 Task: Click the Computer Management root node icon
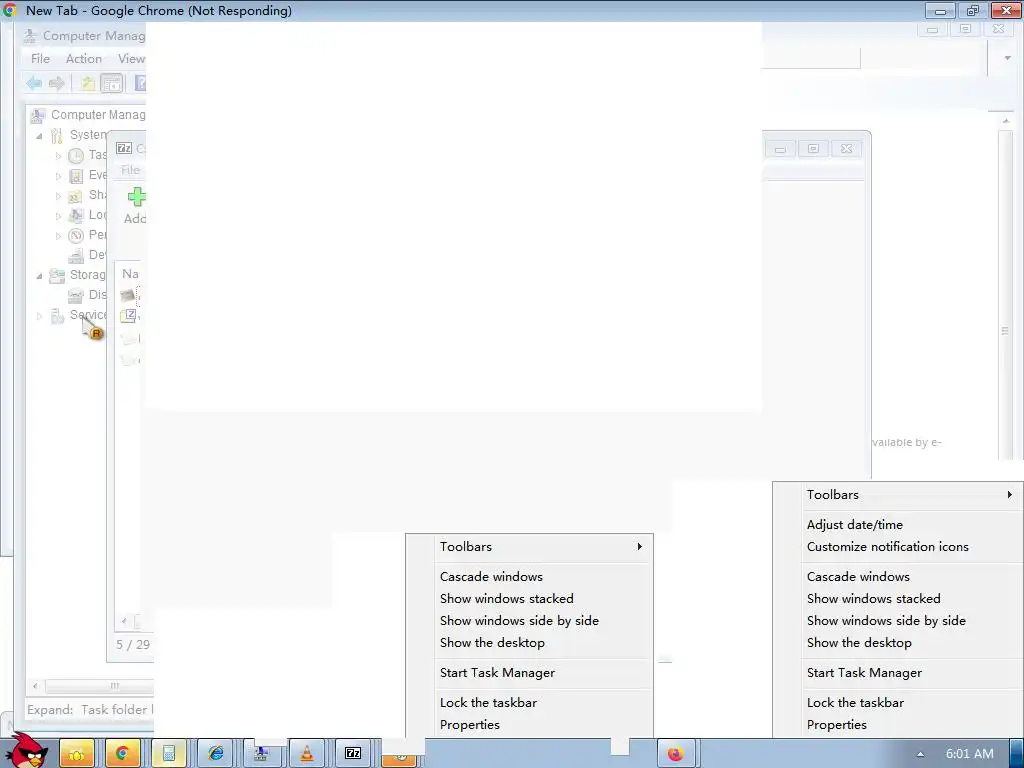(38, 115)
